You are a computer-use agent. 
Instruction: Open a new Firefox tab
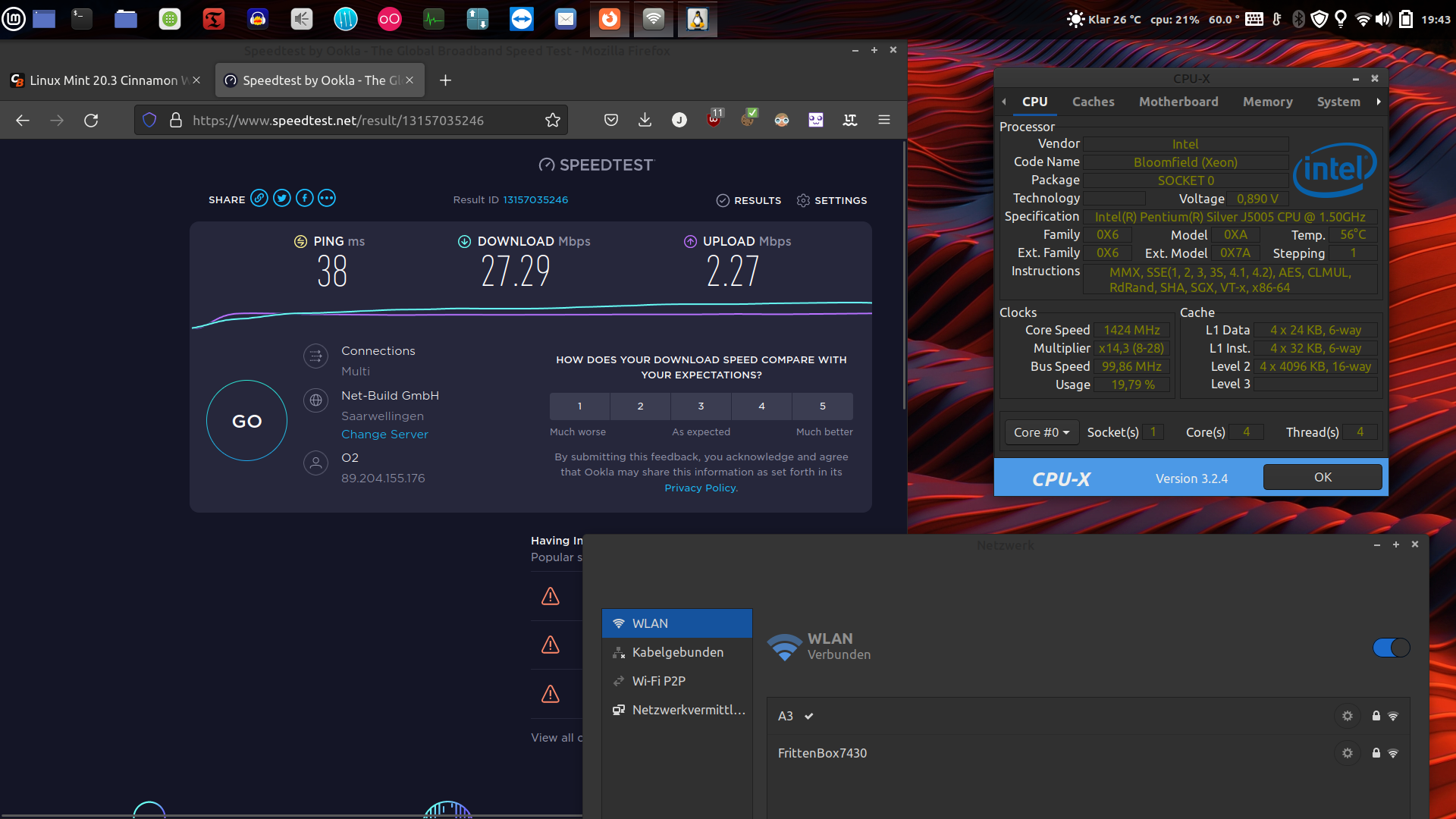(445, 80)
